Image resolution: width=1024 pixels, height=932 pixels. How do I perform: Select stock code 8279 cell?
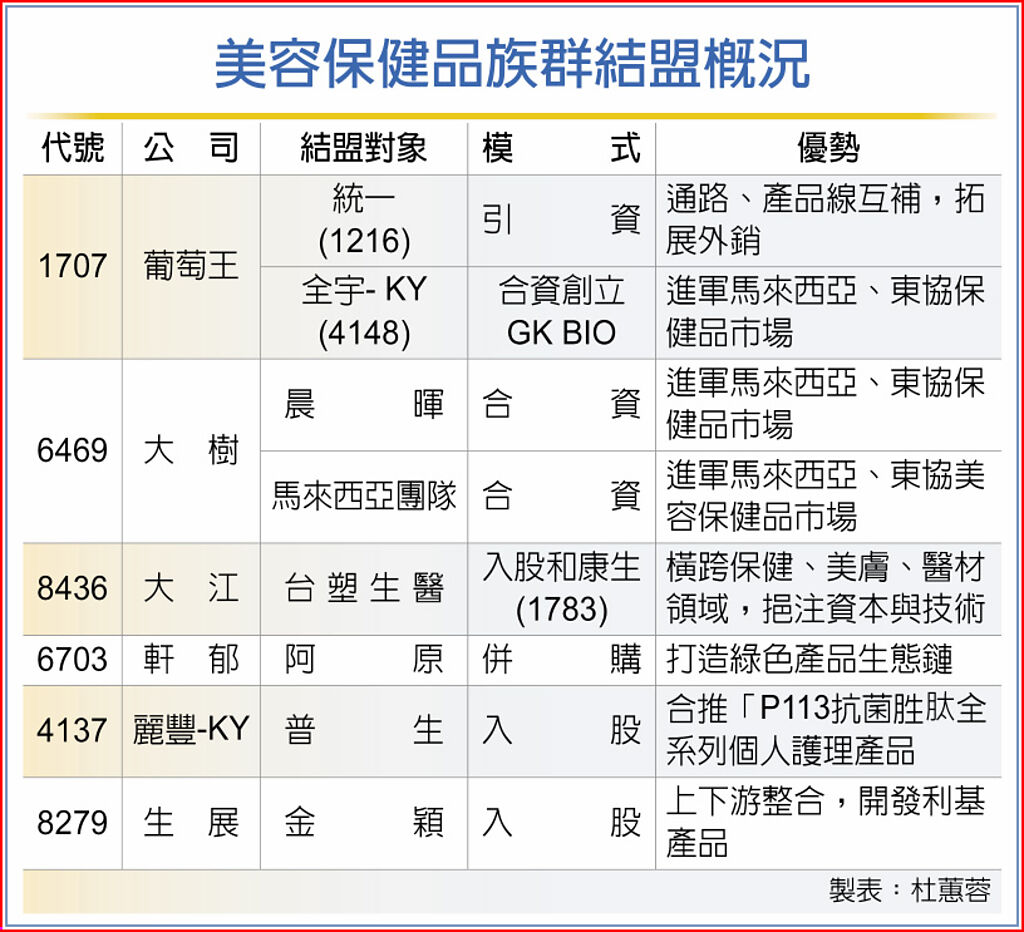pyautogui.click(x=72, y=823)
